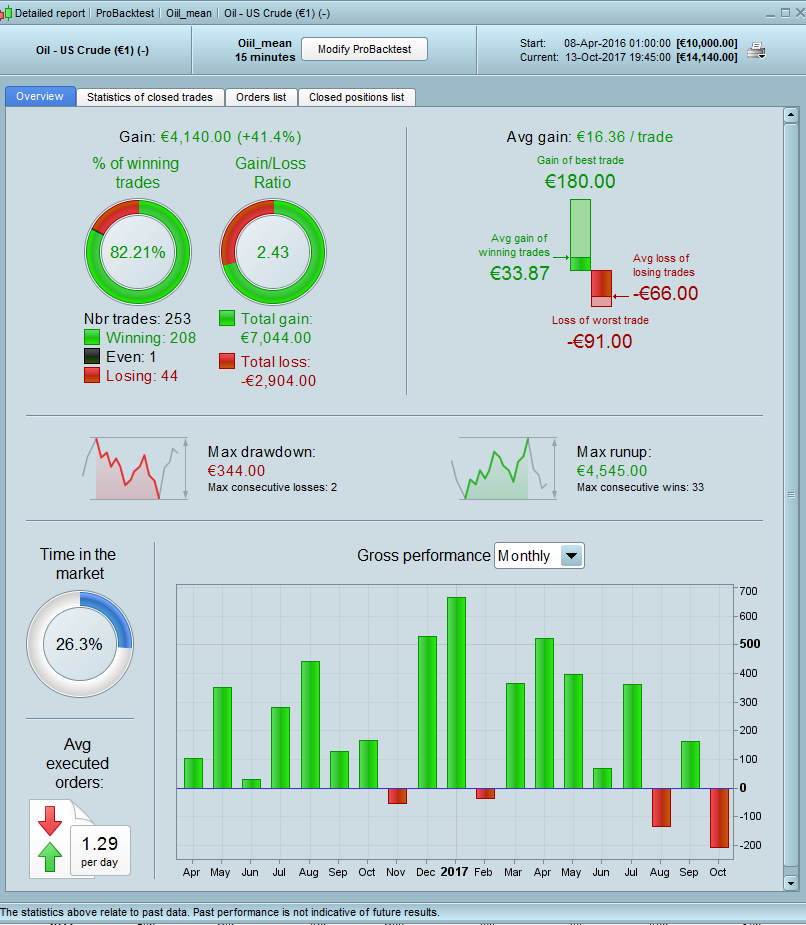The image size is (806, 925).
Task: Click the green Total gain legend square
Action: coord(227,319)
